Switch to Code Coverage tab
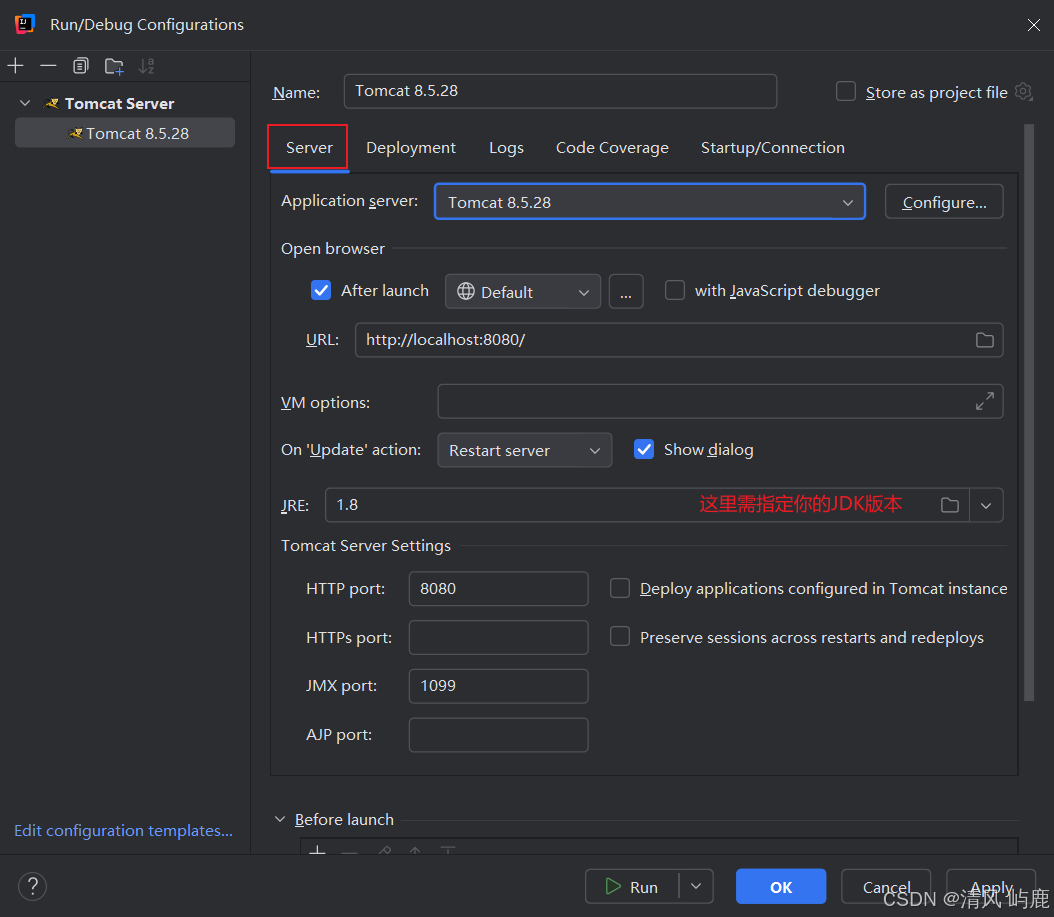Image resolution: width=1054 pixels, height=917 pixels. pos(612,147)
